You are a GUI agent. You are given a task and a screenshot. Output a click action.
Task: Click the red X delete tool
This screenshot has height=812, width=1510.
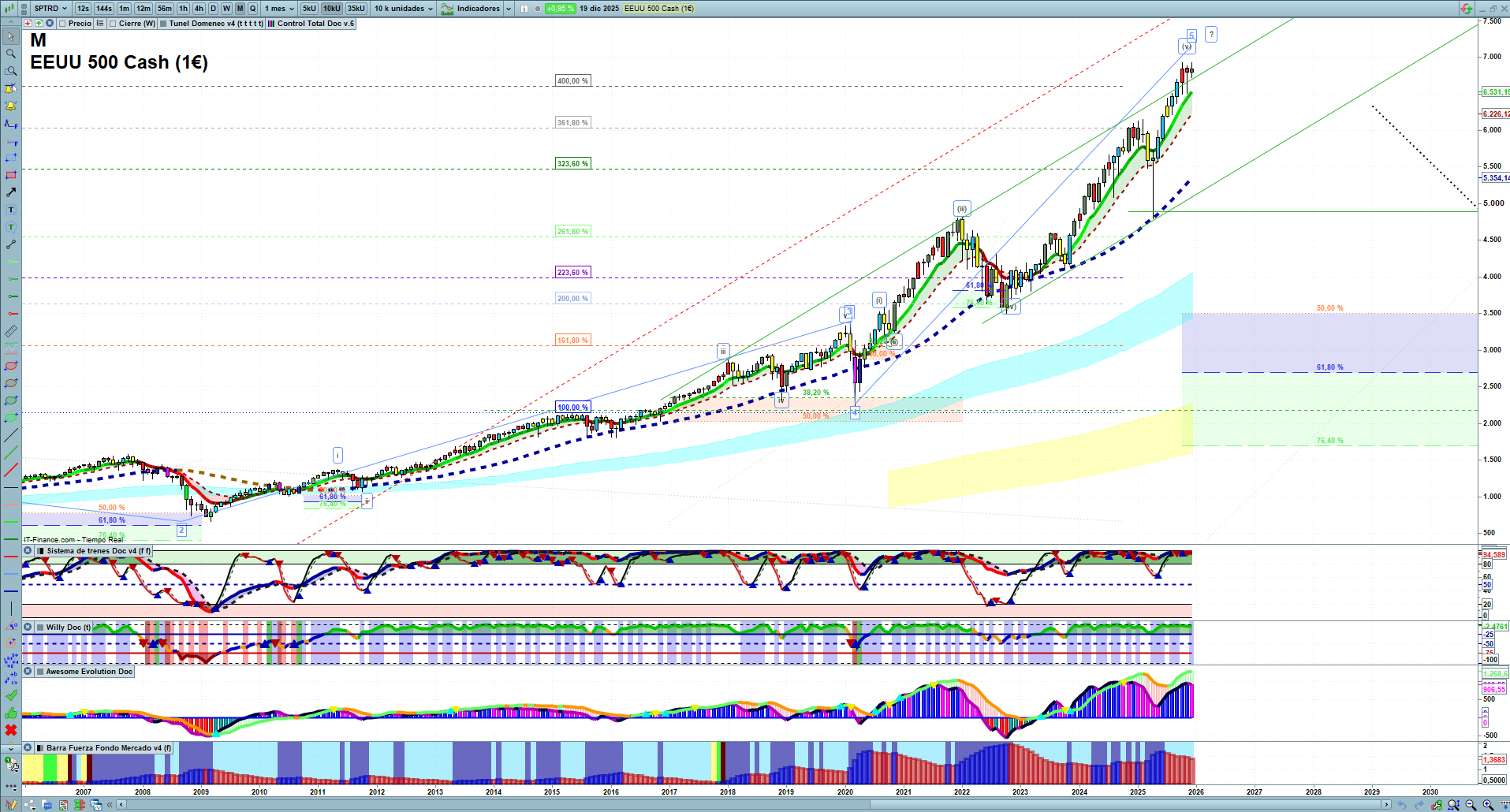[x=11, y=730]
